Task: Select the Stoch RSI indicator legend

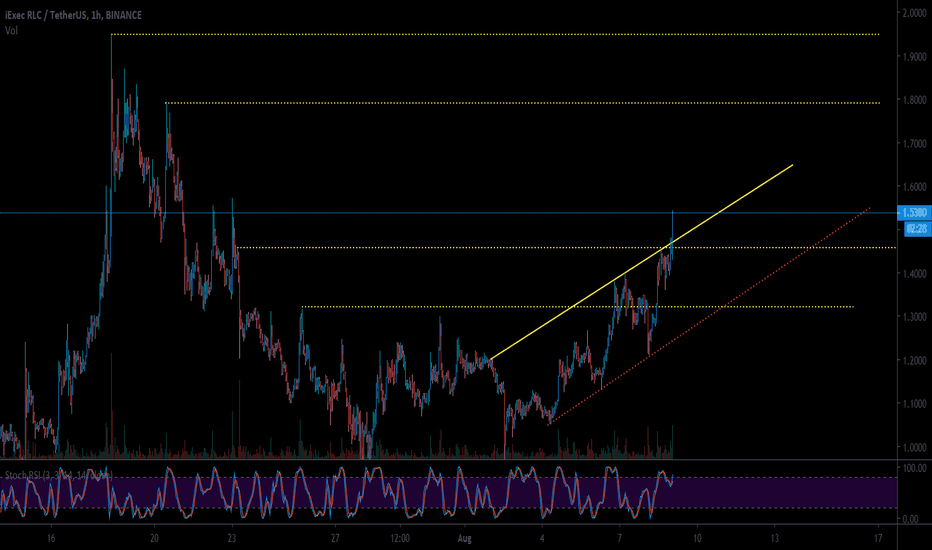Action: [x=58, y=474]
